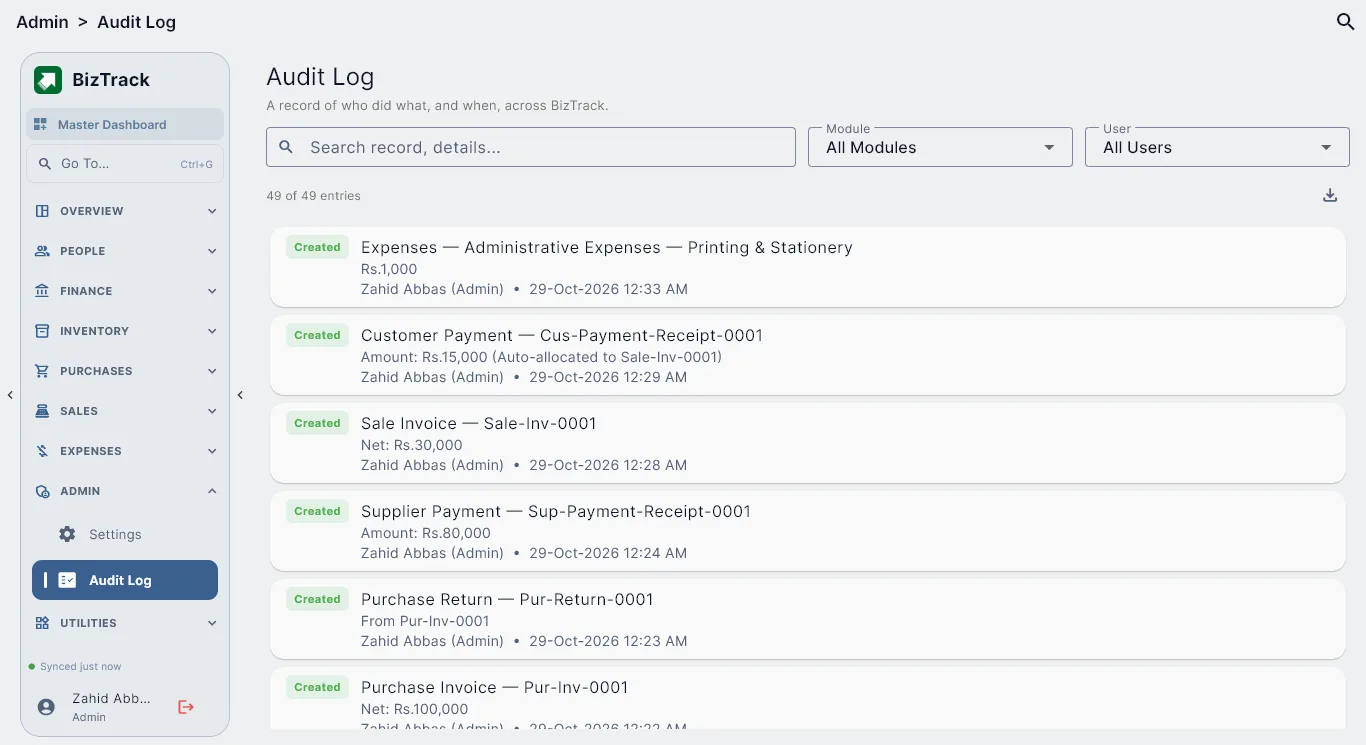Open the Sale Invoice — Sale-Inv-0001 entry
This screenshot has height=745, width=1366.
[808, 443]
